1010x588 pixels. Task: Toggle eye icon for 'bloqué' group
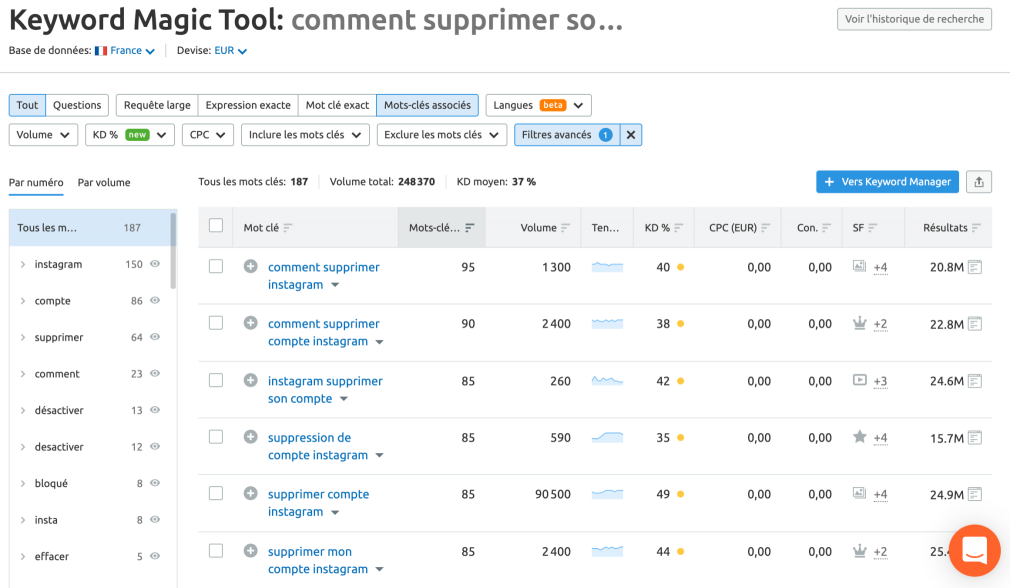pos(155,482)
